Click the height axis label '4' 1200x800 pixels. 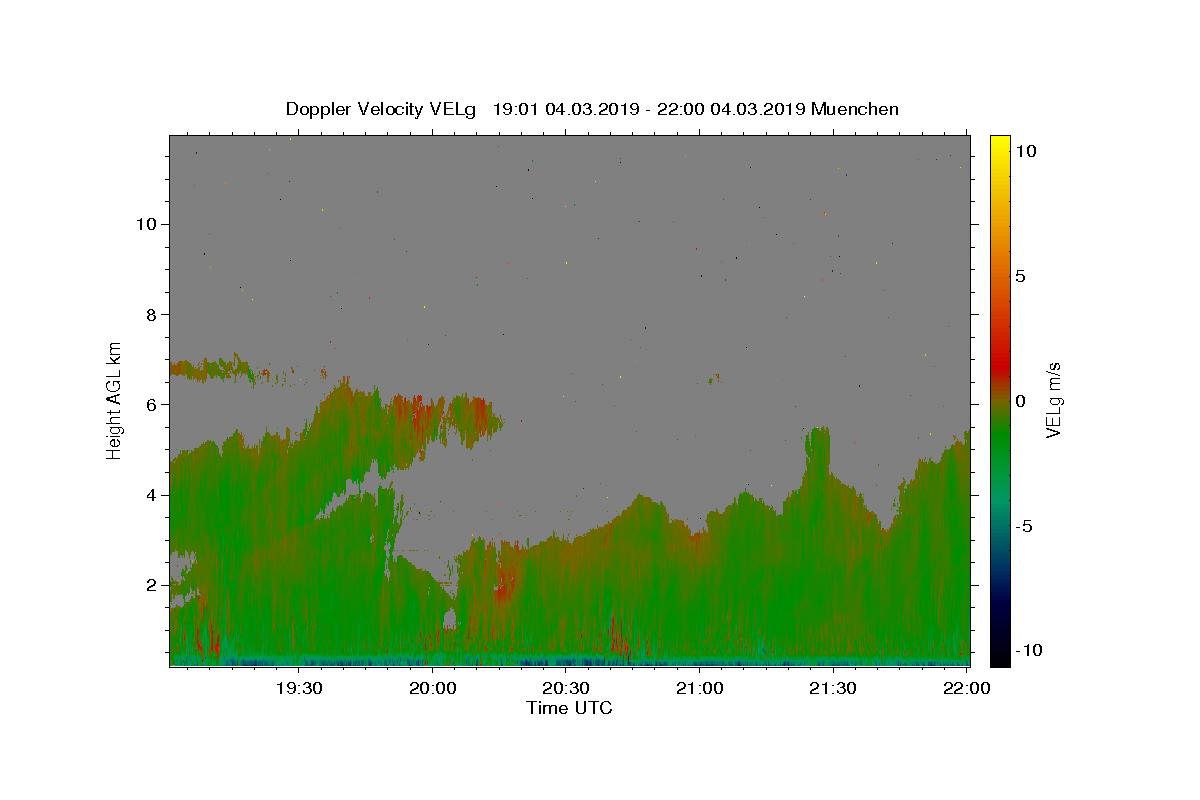tap(151, 495)
